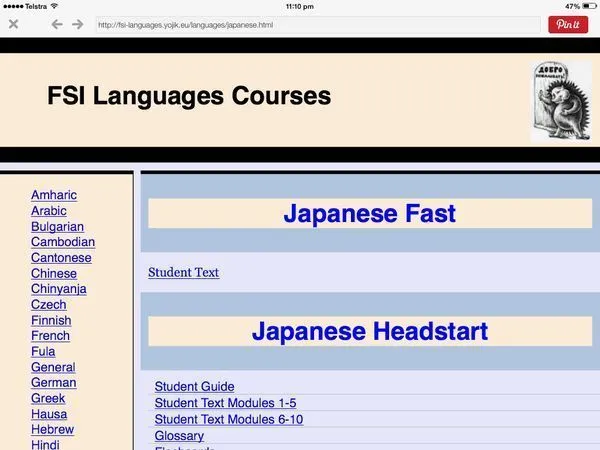Click the Japanese Headstart heading
The height and width of the screenshot is (450, 600).
coord(370,331)
